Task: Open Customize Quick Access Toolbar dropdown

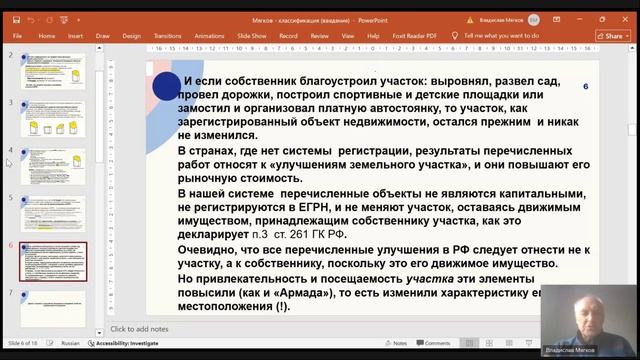Action: (78, 20)
